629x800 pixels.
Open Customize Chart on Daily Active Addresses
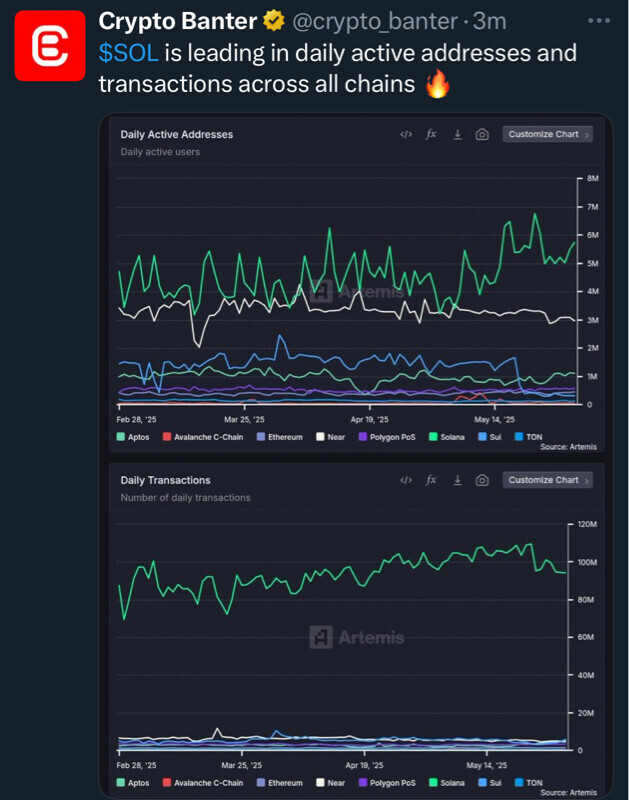(548, 134)
